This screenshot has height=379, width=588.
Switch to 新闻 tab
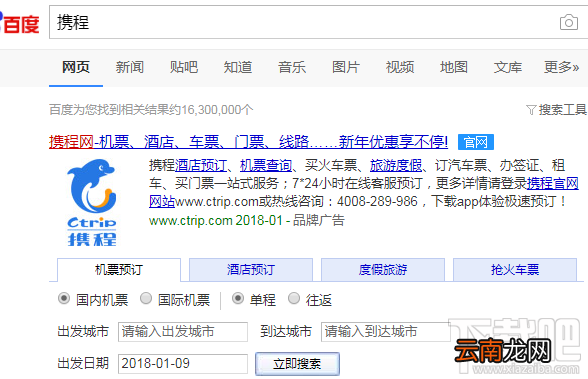click(130, 67)
